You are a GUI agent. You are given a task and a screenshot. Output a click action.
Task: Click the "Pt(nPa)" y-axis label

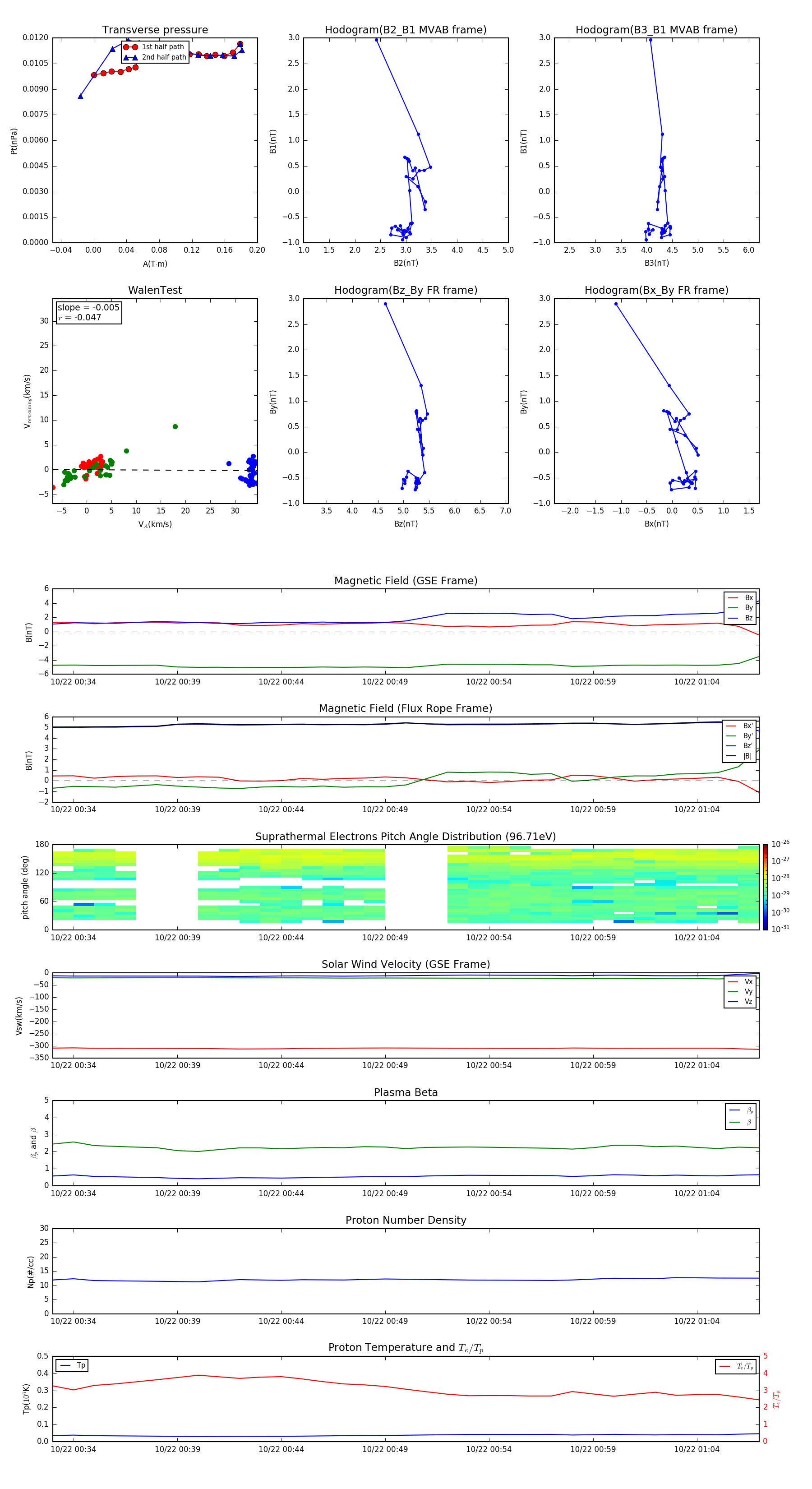tap(14, 141)
